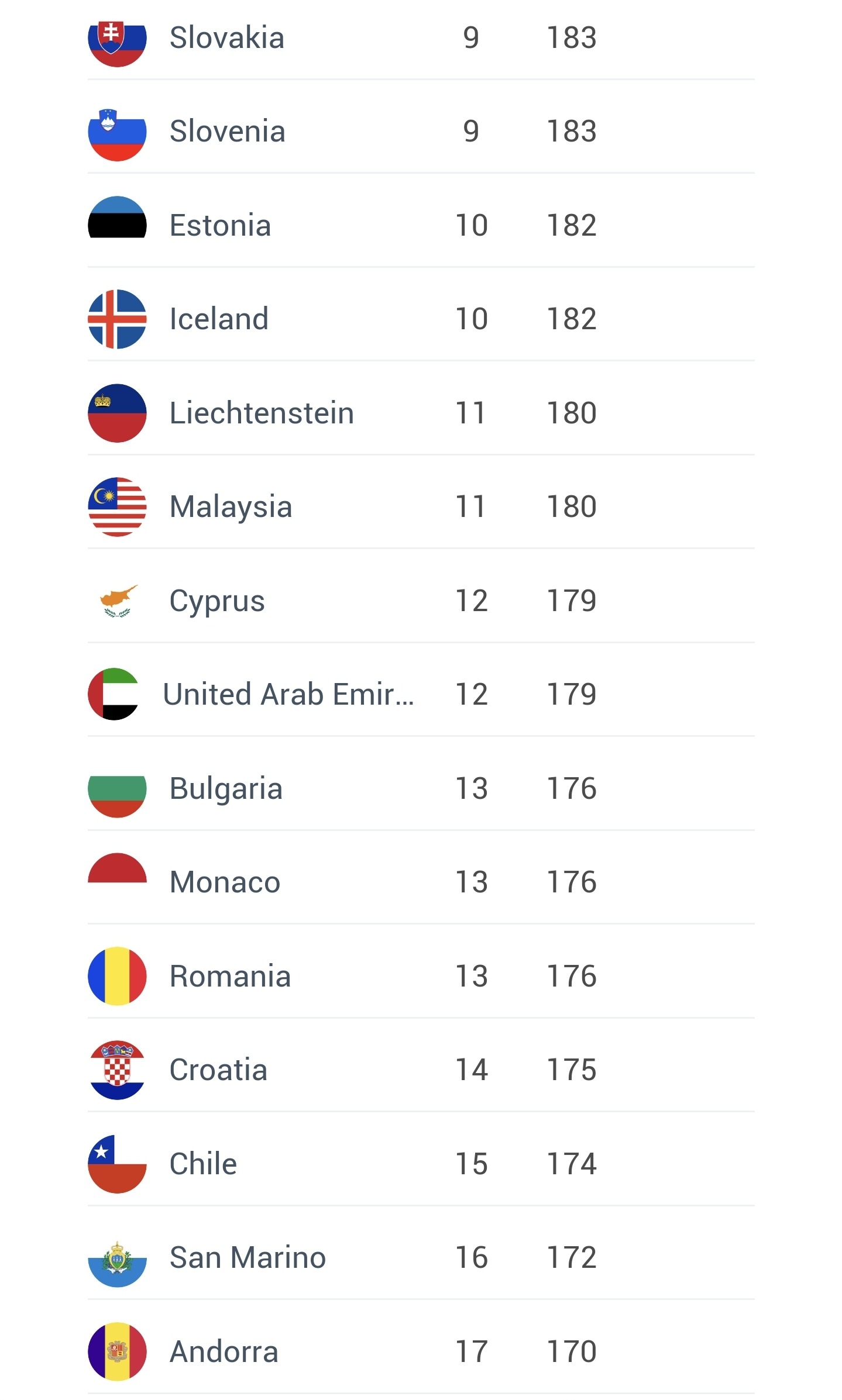Open the Bulgaria country name
Image resolution: width=842 pixels, height=1400 pixels.
pyautogui.click(x=226, y=788)
